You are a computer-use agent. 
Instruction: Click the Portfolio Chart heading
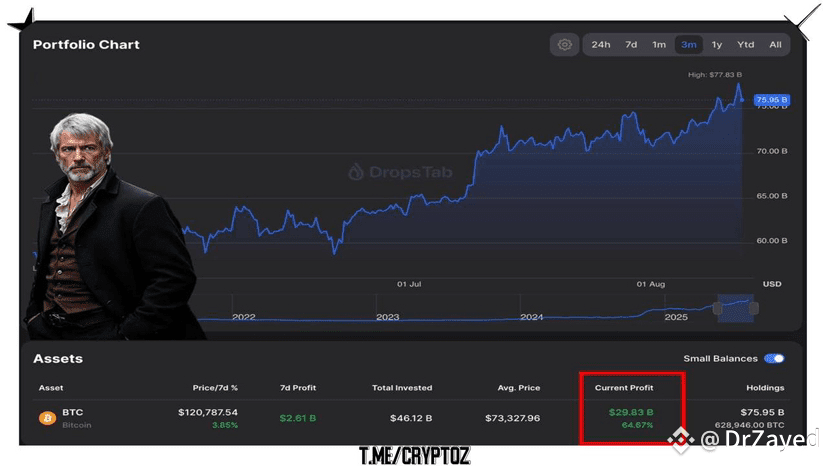click(x=86, y=45)
